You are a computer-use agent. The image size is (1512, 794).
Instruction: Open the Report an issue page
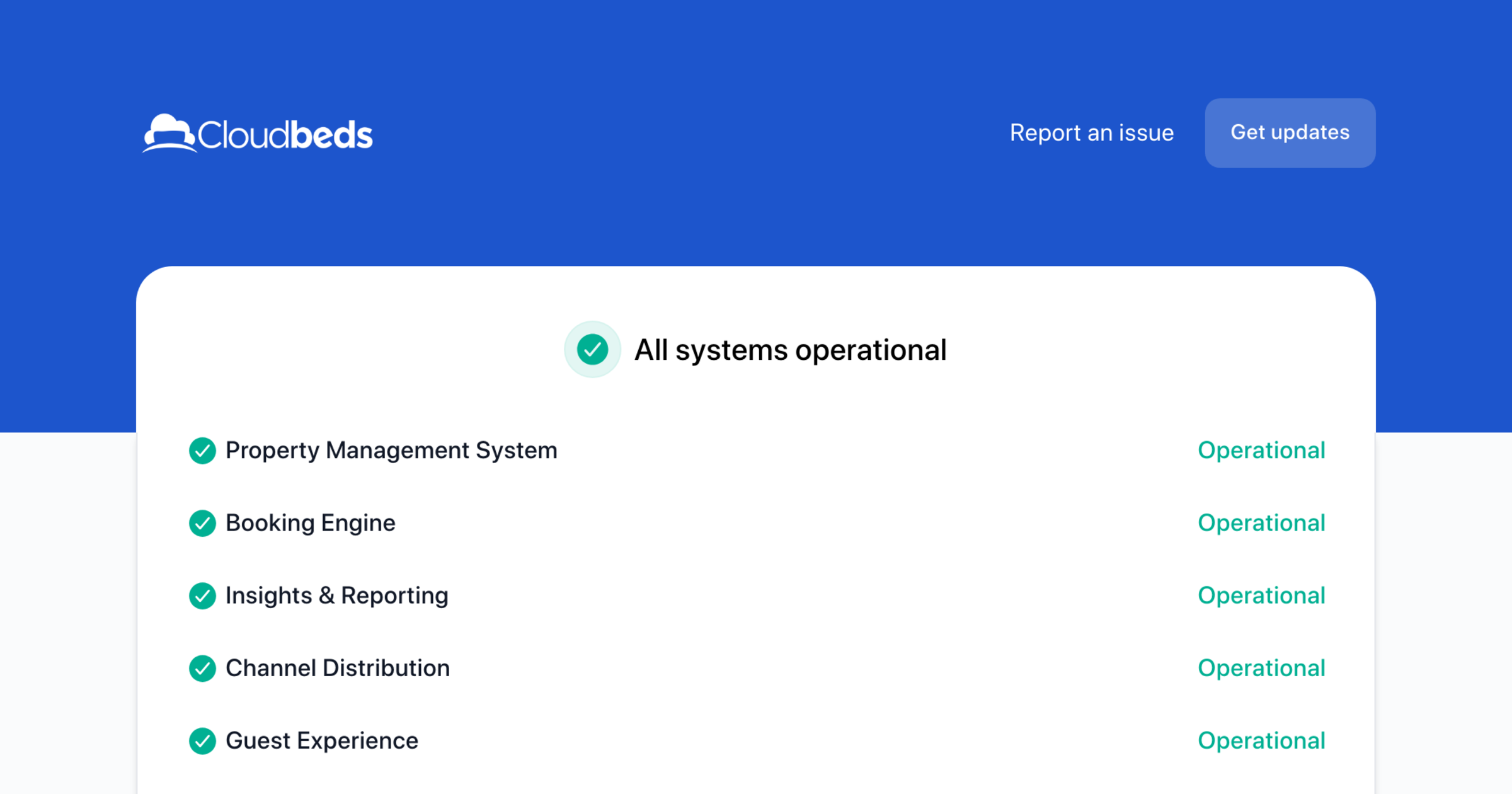[1091, 133]
